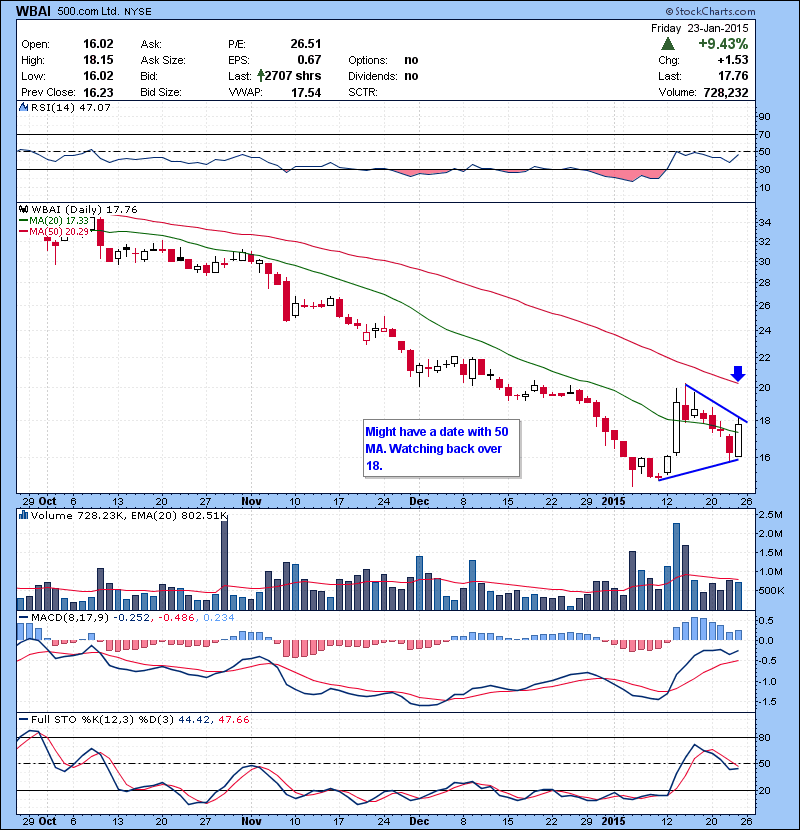The image size is (800, 830).
Task: Click the Ask label
Action: coord(151,44)
